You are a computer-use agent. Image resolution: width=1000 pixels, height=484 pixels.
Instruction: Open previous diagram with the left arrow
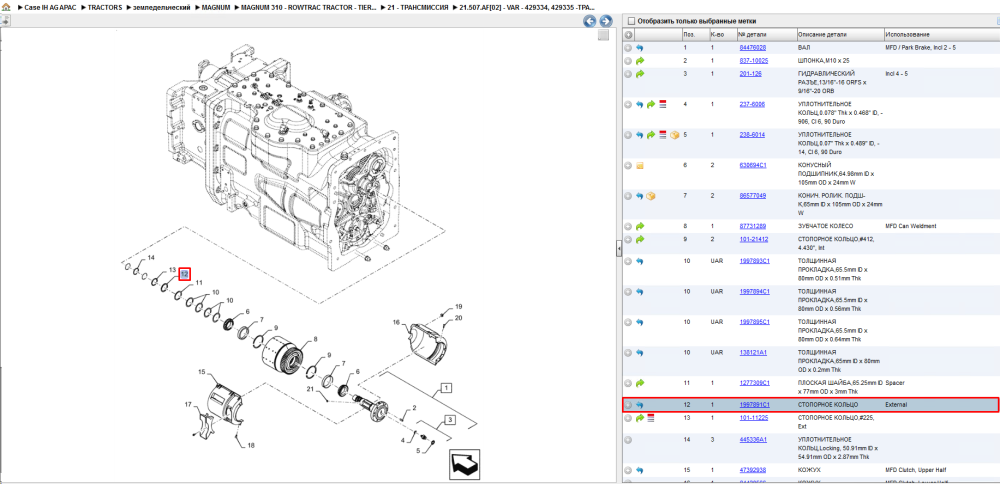[590, 21]
